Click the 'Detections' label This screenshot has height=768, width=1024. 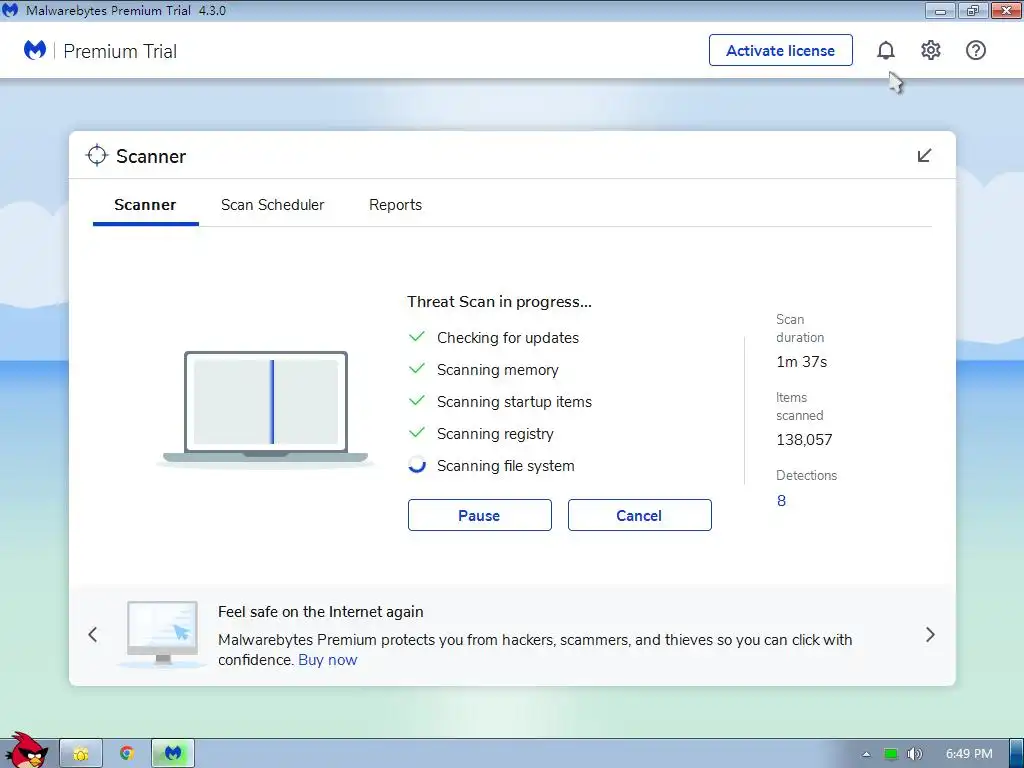point(806,475)
